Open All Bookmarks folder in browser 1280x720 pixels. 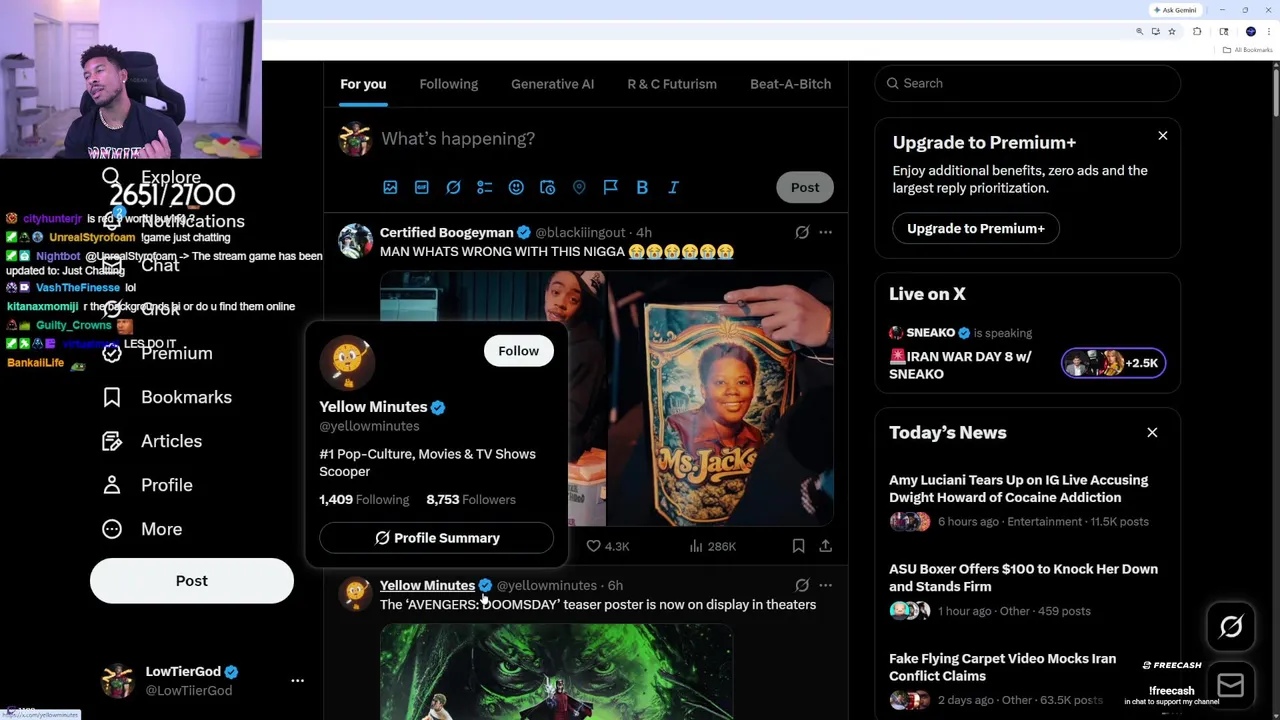pyautogui.click(x=1249, y=50)
